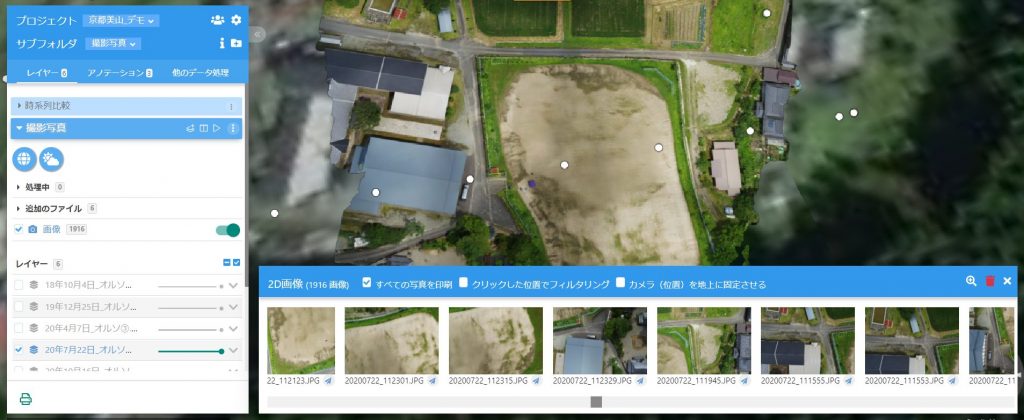Uncheck the 20年7月22日_オルソ layer checkbox

(x=18, y=349)
